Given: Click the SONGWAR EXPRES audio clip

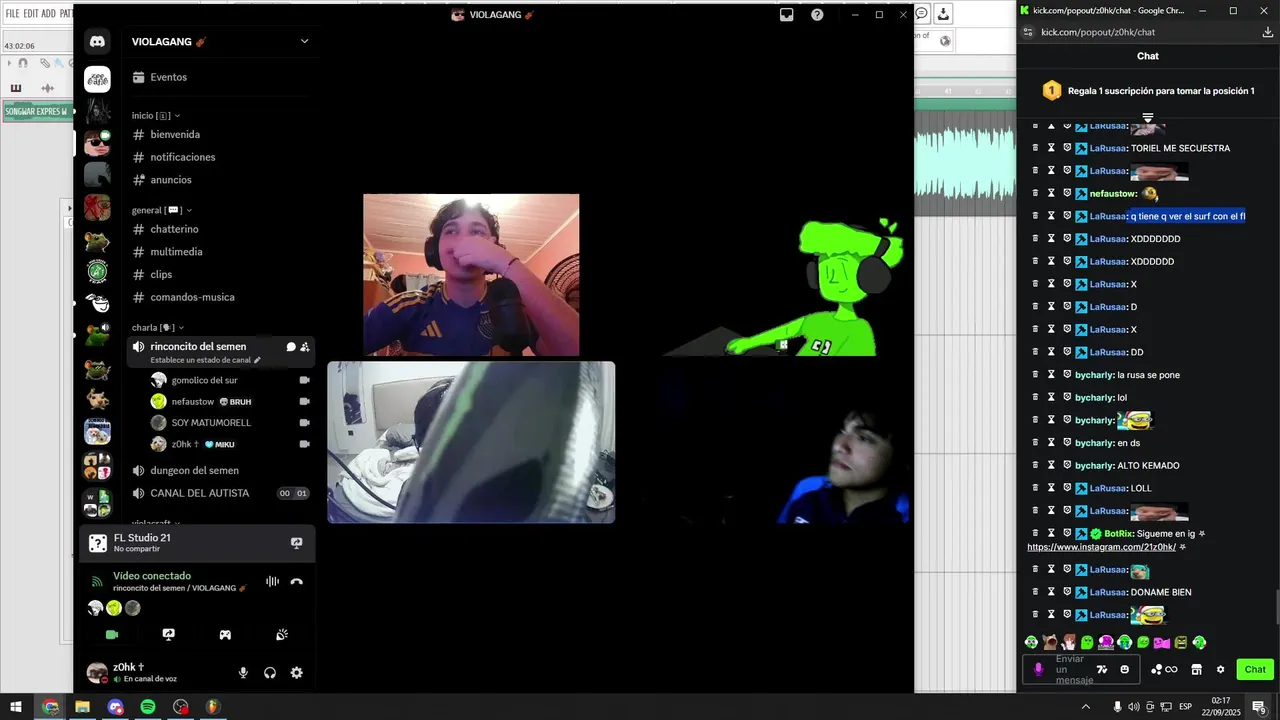Looking at the screenshot, I should tap(36, 111).
